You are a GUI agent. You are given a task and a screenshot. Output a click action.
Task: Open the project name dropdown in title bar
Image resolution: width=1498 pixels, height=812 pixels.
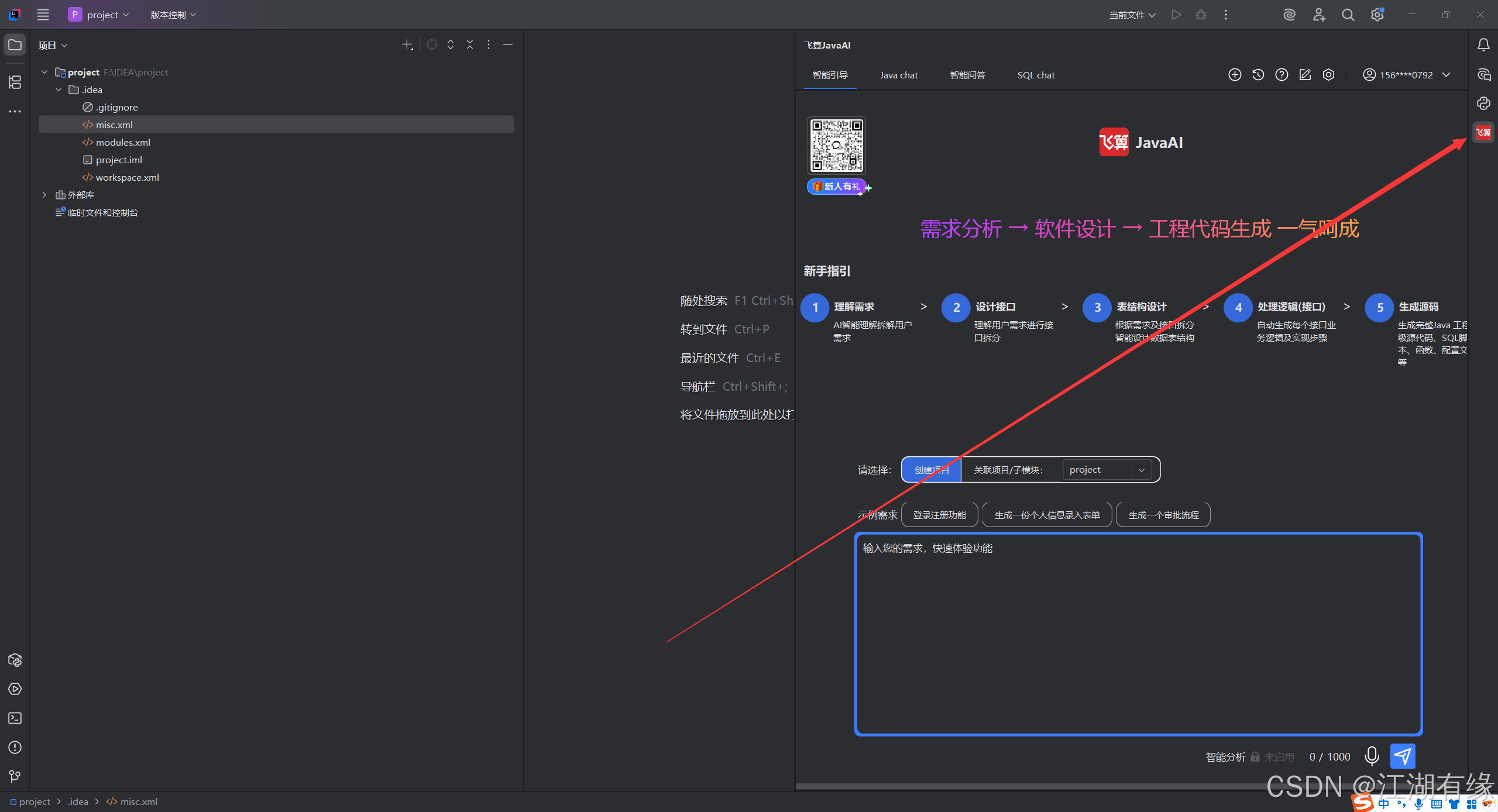tap(98, 15)
